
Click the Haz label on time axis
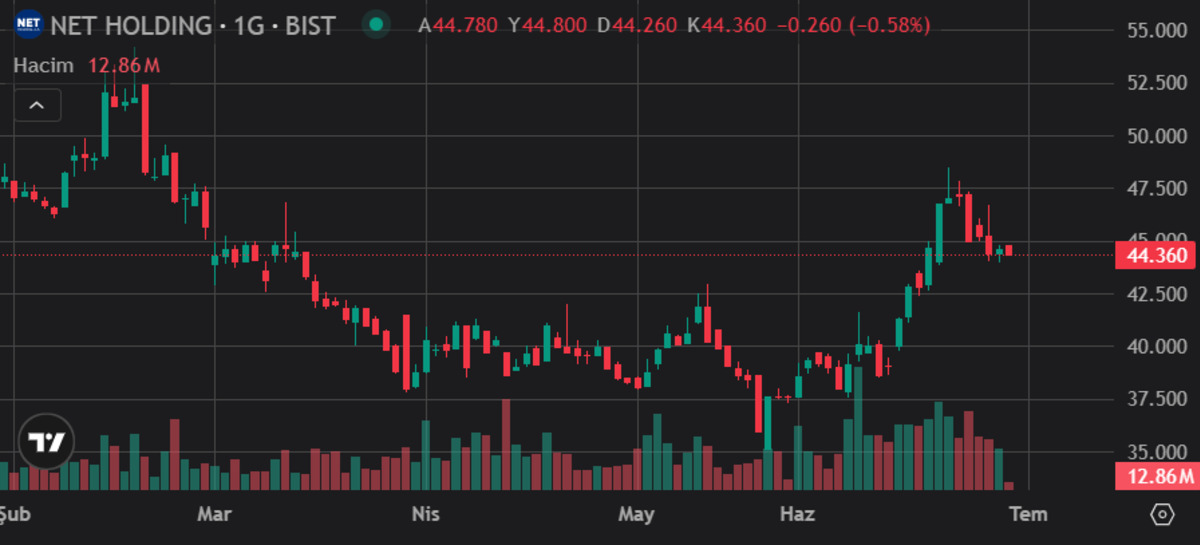coord(797,514)
